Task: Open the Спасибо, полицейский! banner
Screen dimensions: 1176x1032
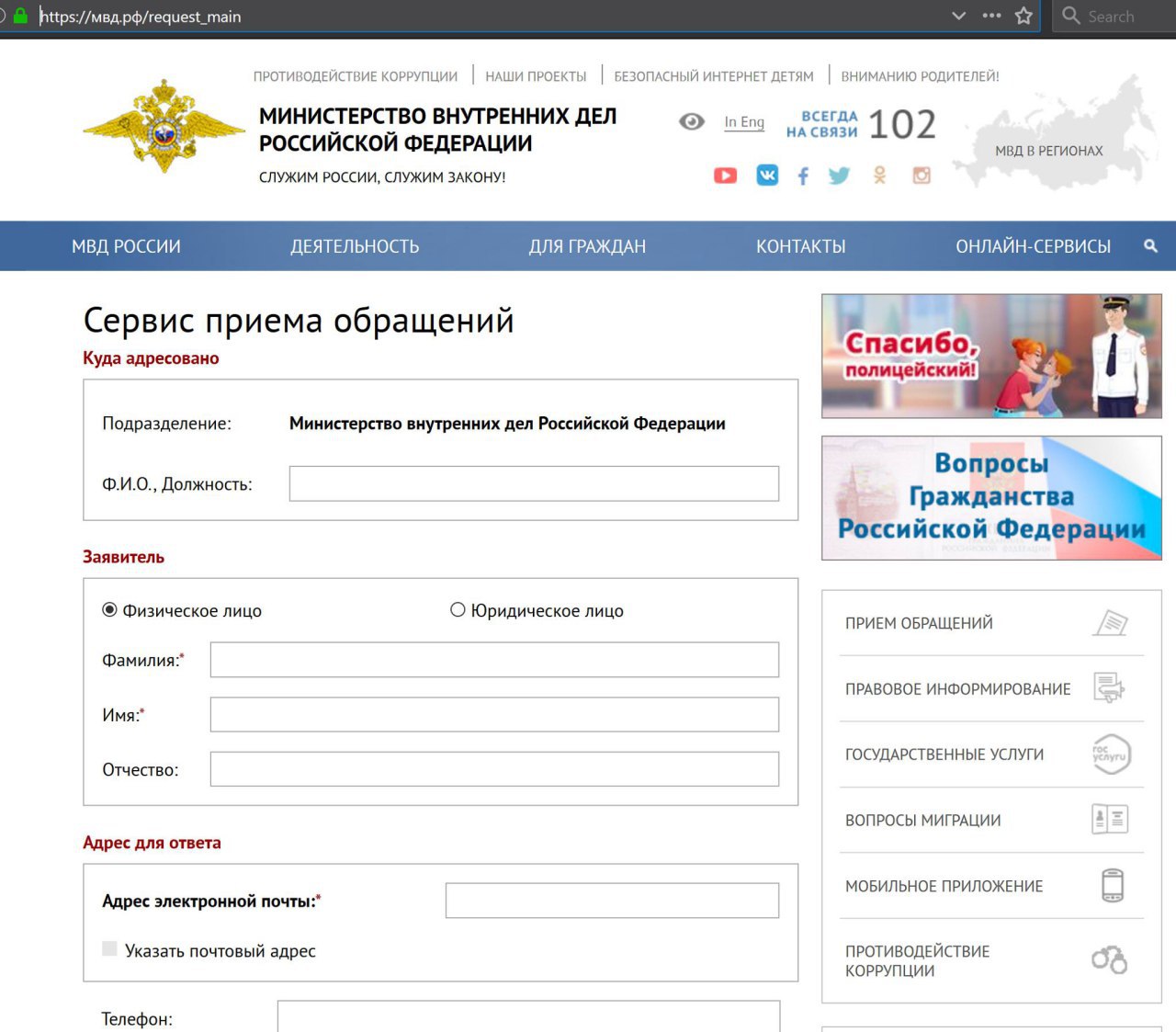Action: [x=991, y=357]
